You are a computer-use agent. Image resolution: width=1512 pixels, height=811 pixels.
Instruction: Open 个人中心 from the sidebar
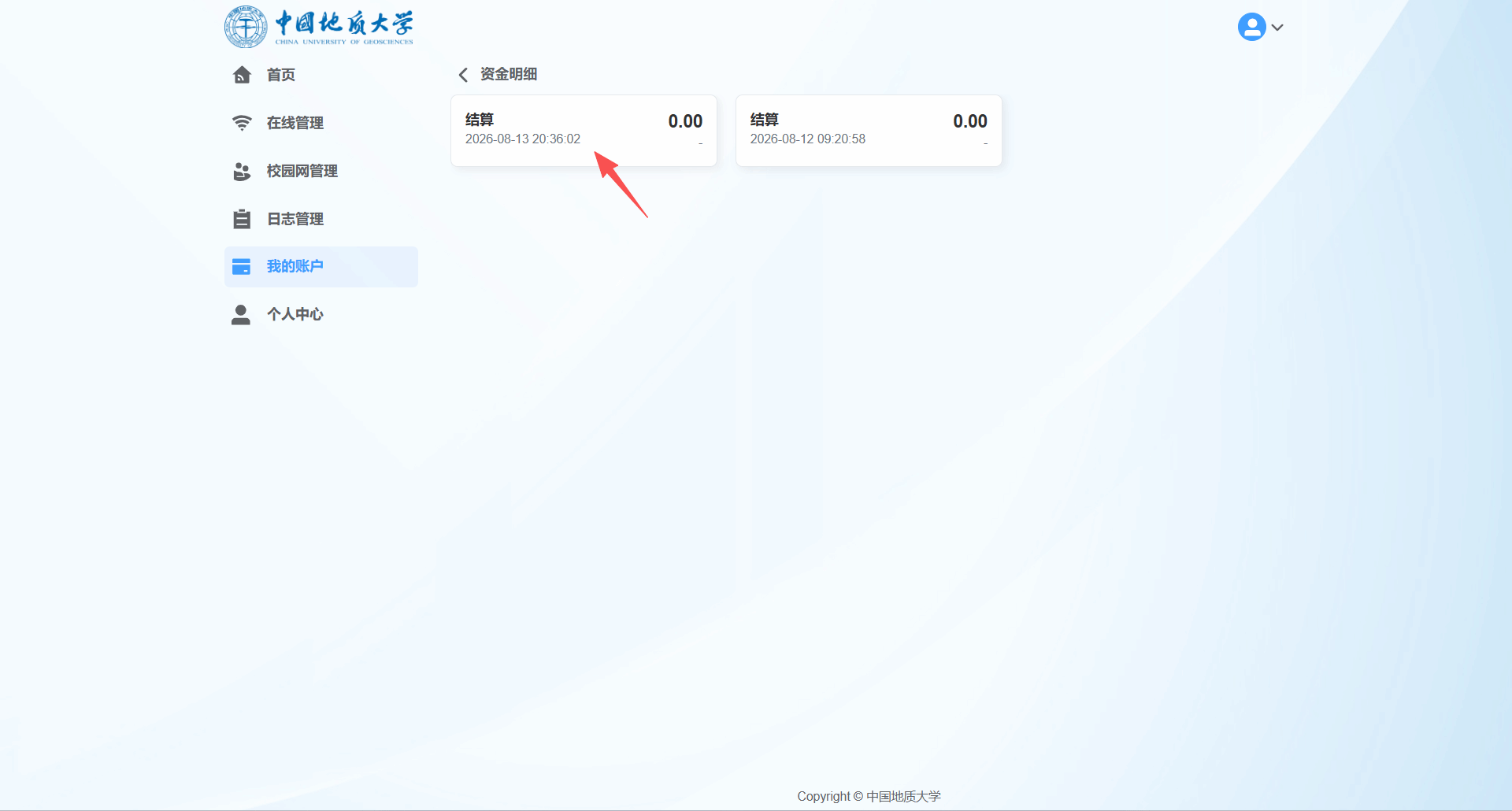coord(321,315)
